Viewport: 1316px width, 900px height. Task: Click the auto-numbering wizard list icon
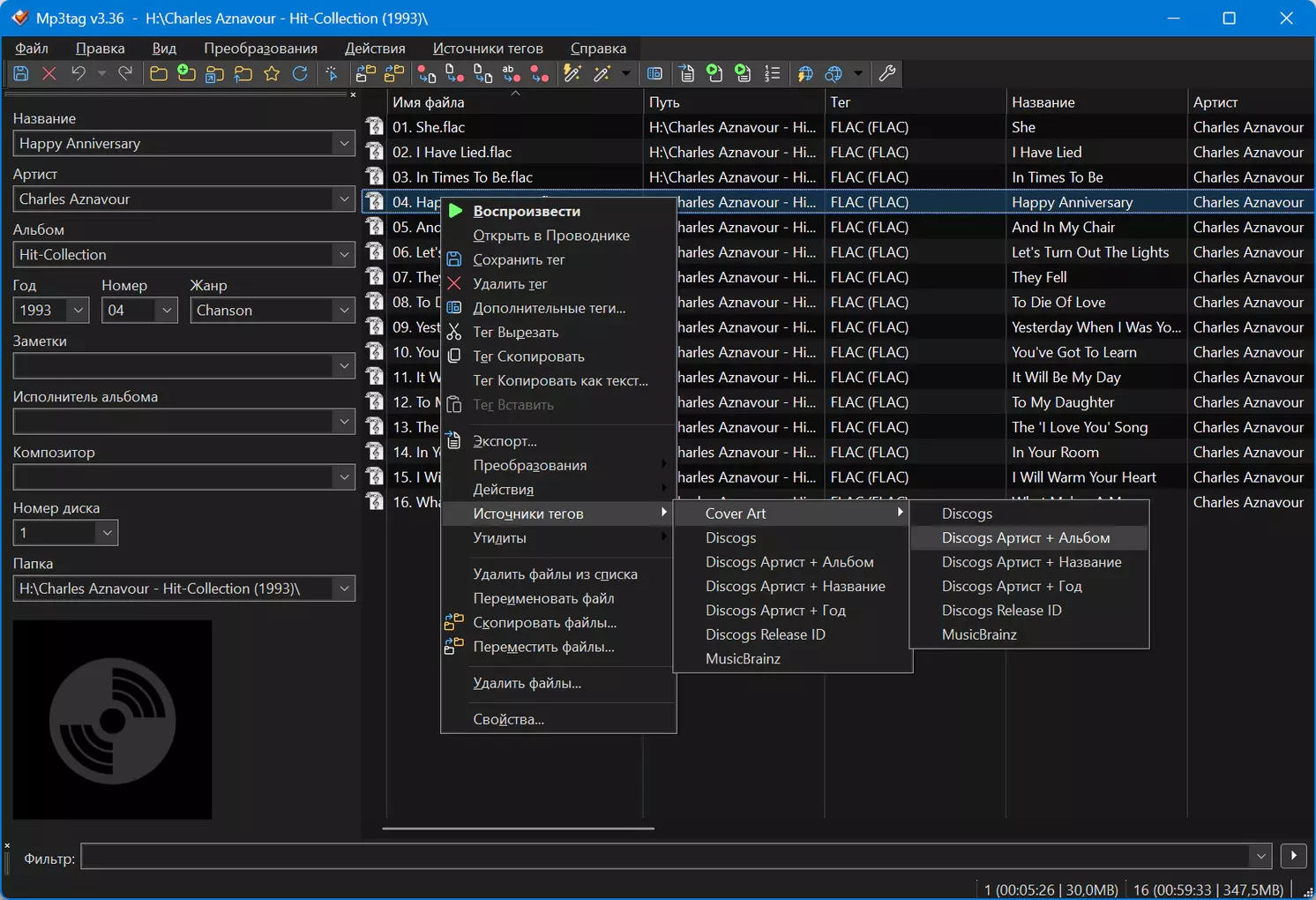pyautogui.click(x=773, y=74)
